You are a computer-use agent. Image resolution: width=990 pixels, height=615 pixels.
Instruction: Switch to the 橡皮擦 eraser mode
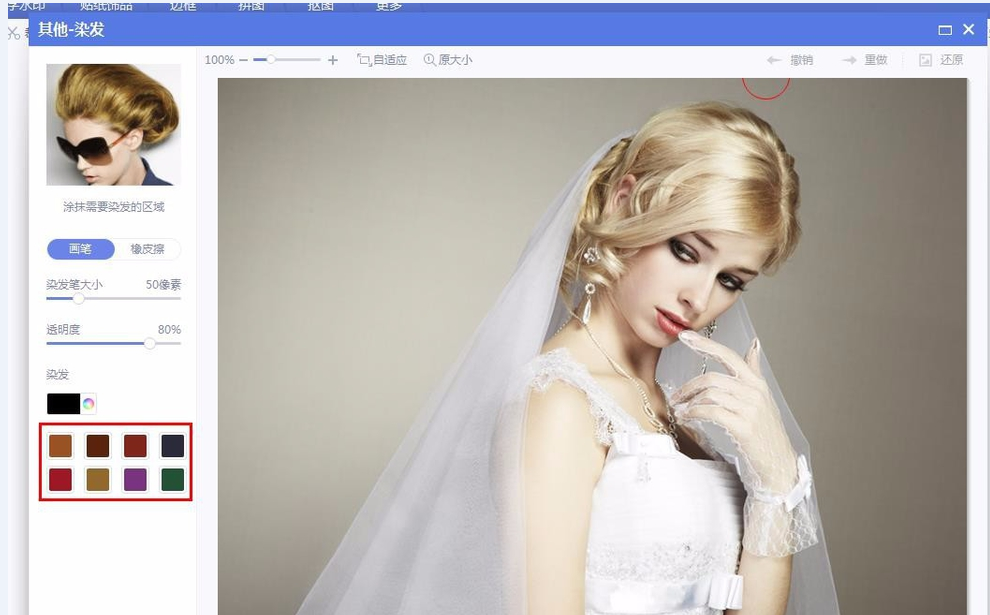(x=147, y=249)
